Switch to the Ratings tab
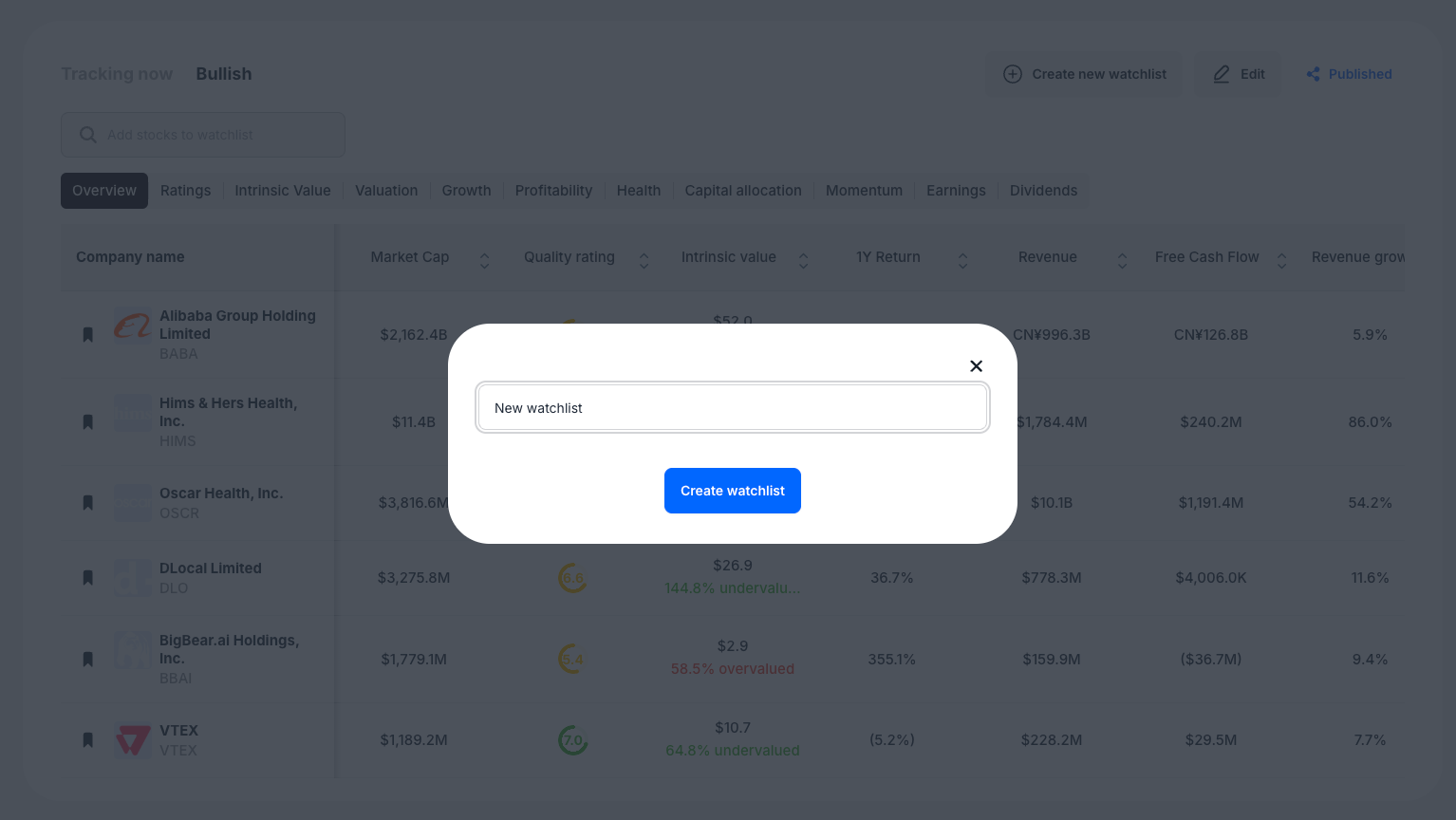This screenshot has width=1456, height=820. 186,191
